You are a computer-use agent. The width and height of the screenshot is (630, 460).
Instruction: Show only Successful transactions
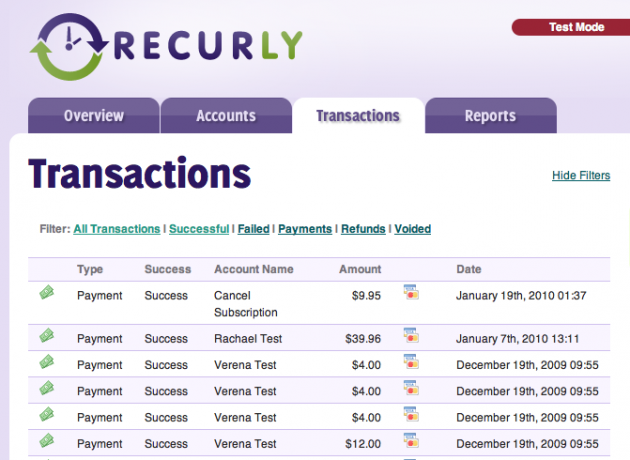(199, 229)
